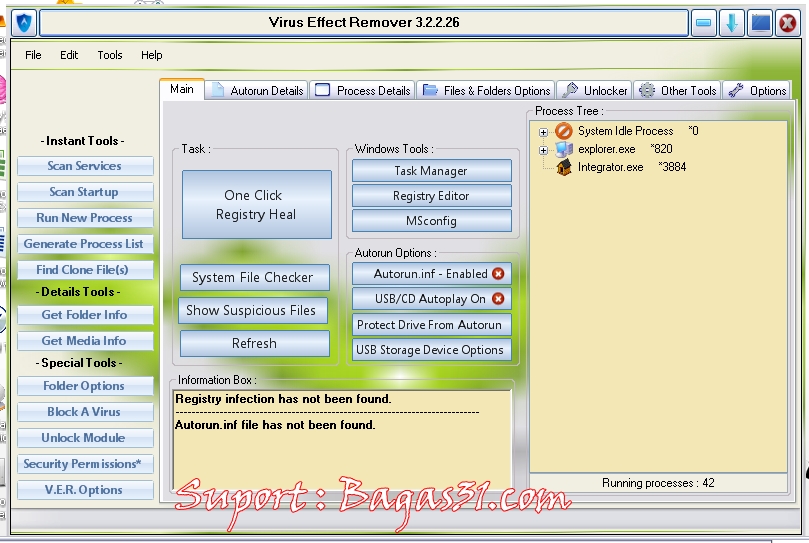The height and width of the screenshot is (543, 809).
Task: Open Folder Options from Special Tools
Action: coord(85,386)
